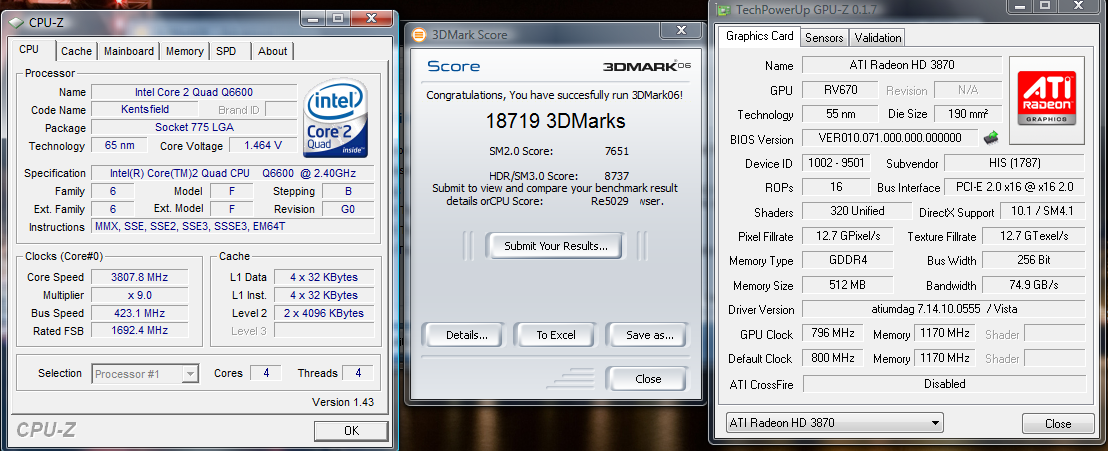
Task: Click the Default Clock value 800 MHz
Action: click(832, 358)
